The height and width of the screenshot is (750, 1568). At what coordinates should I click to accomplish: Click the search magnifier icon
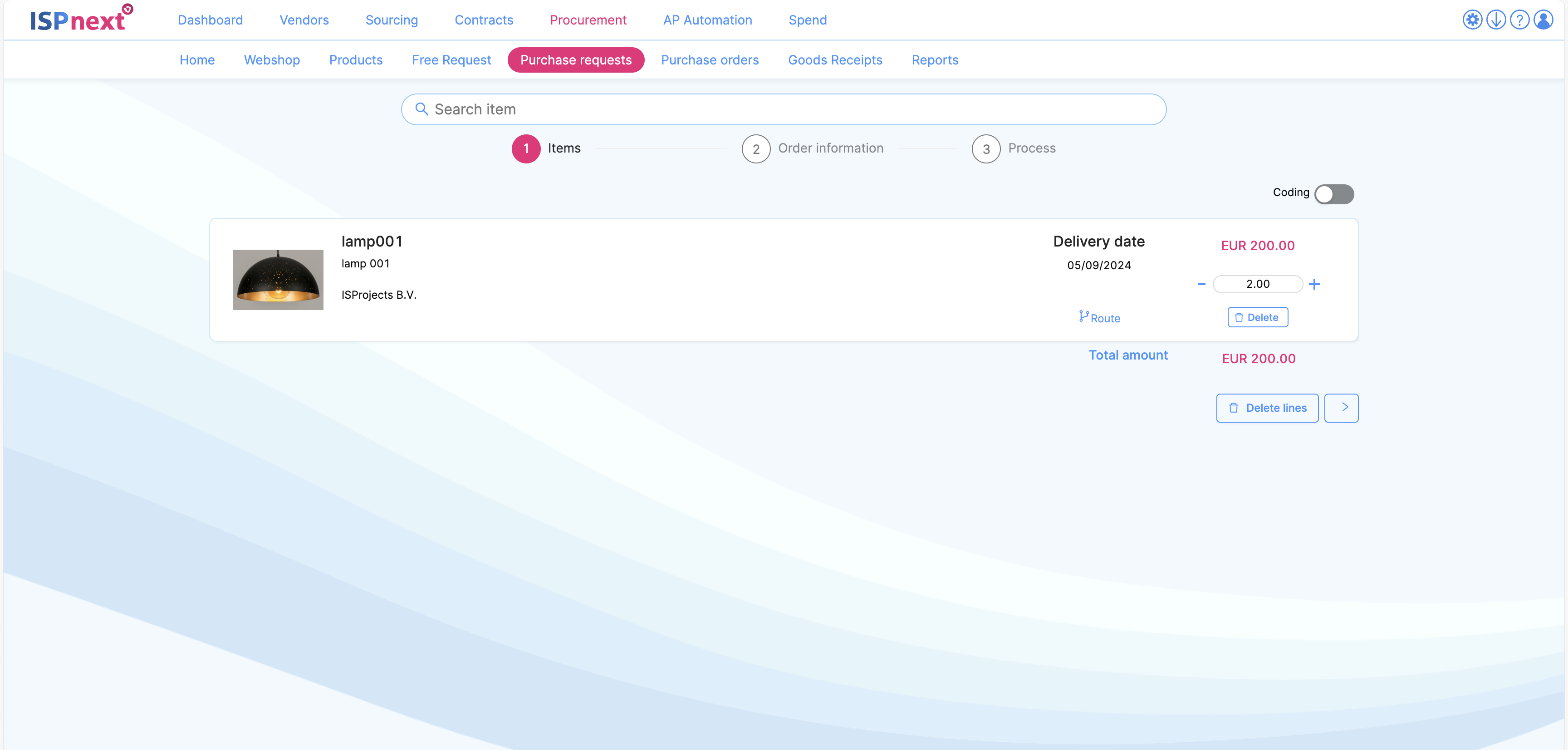point(421,109)
